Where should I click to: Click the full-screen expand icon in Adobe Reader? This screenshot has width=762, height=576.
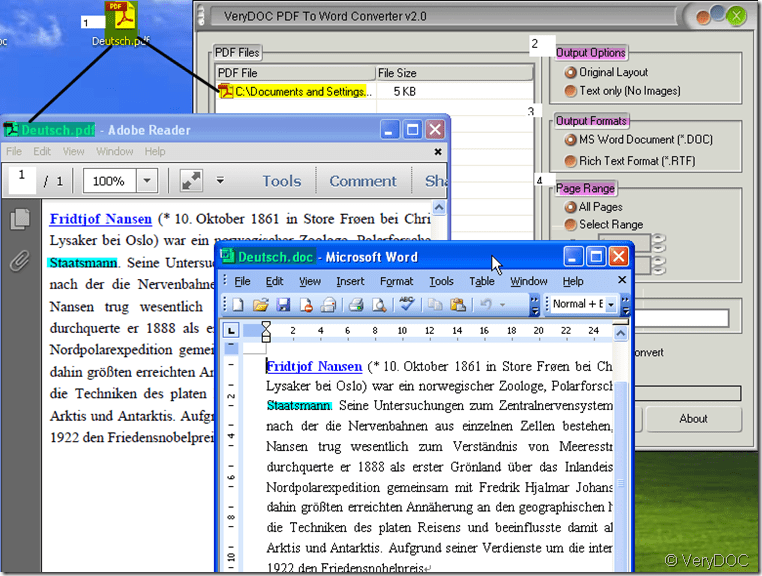191,181
